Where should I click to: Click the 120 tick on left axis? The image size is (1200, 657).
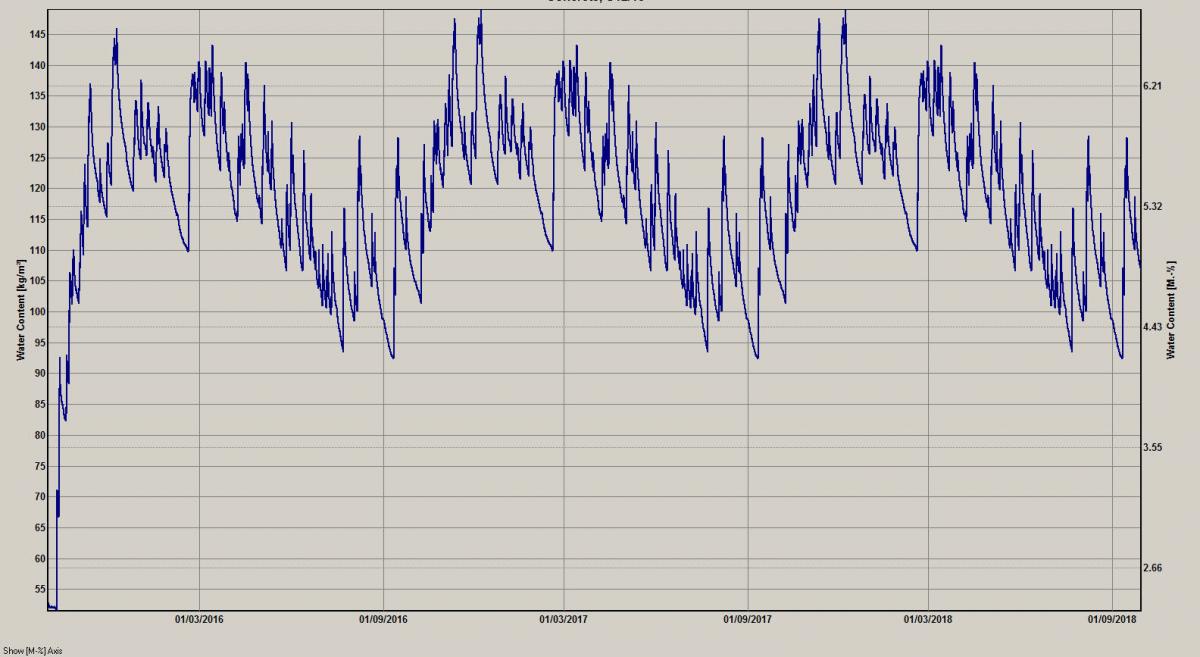[x=39, y=189]
